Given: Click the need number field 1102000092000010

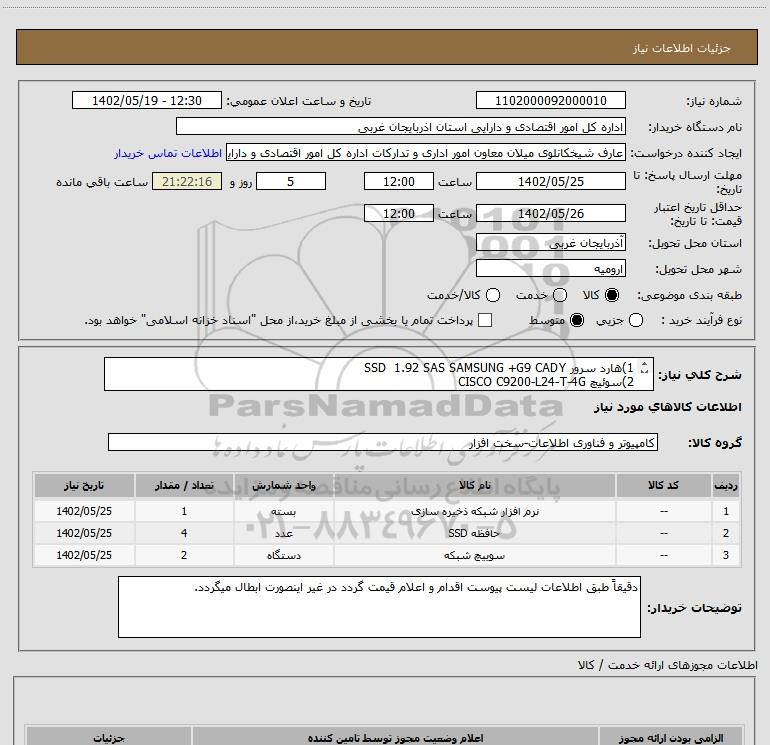Looking at the screenshot, I should (x=550, y=101).
